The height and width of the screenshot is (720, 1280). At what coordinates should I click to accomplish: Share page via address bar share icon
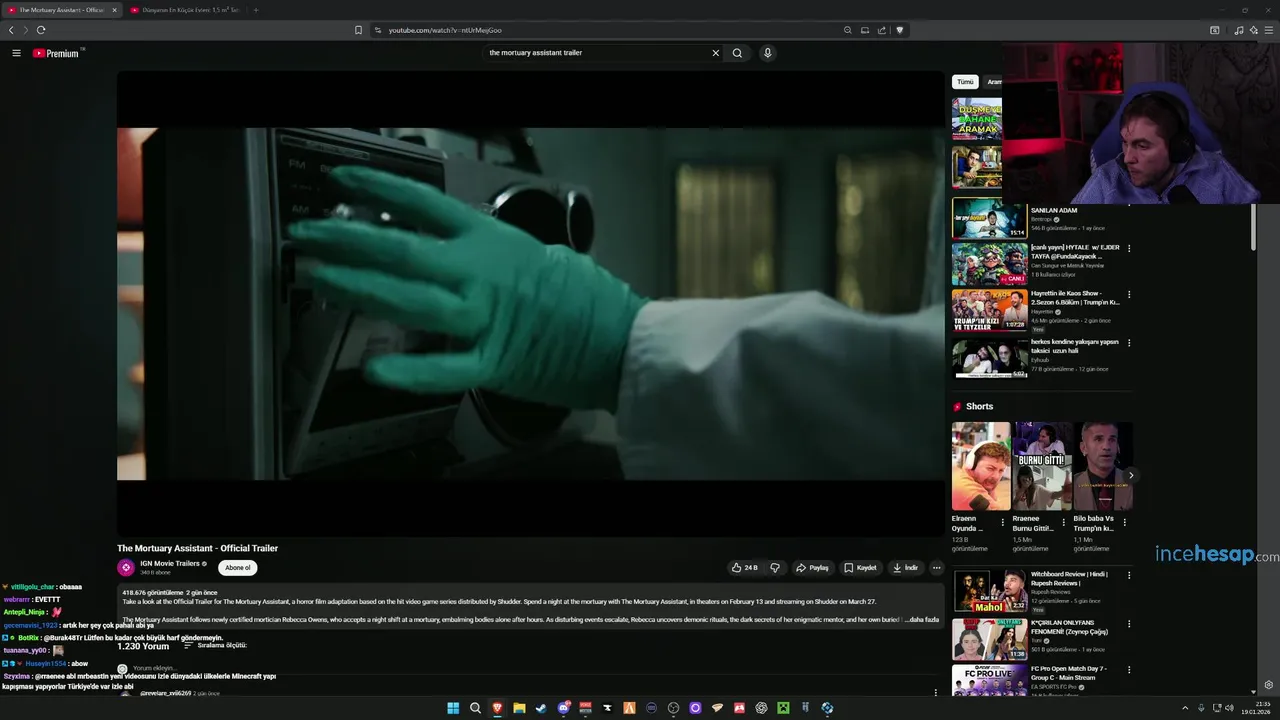click(882, 30)
